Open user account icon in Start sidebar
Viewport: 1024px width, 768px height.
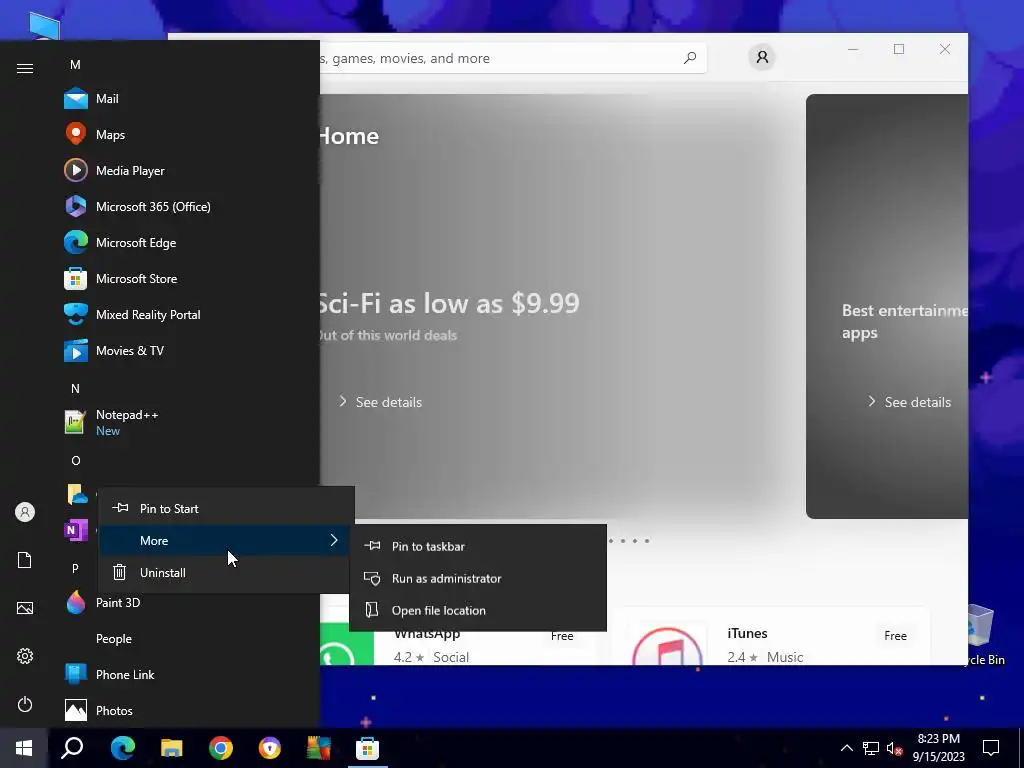click(x=25, y=512)
